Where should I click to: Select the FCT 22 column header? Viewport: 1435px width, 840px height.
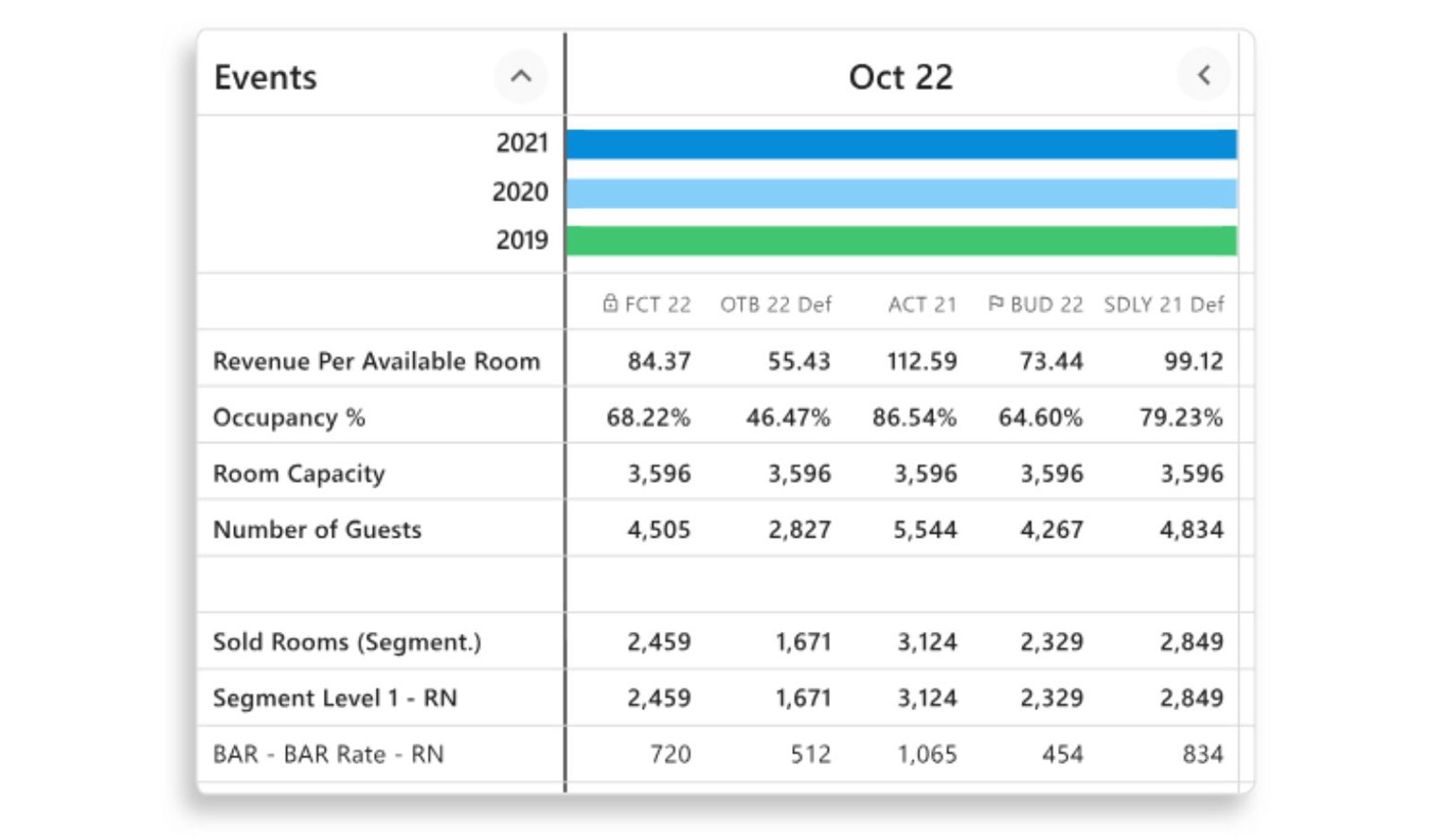point(657,305)
